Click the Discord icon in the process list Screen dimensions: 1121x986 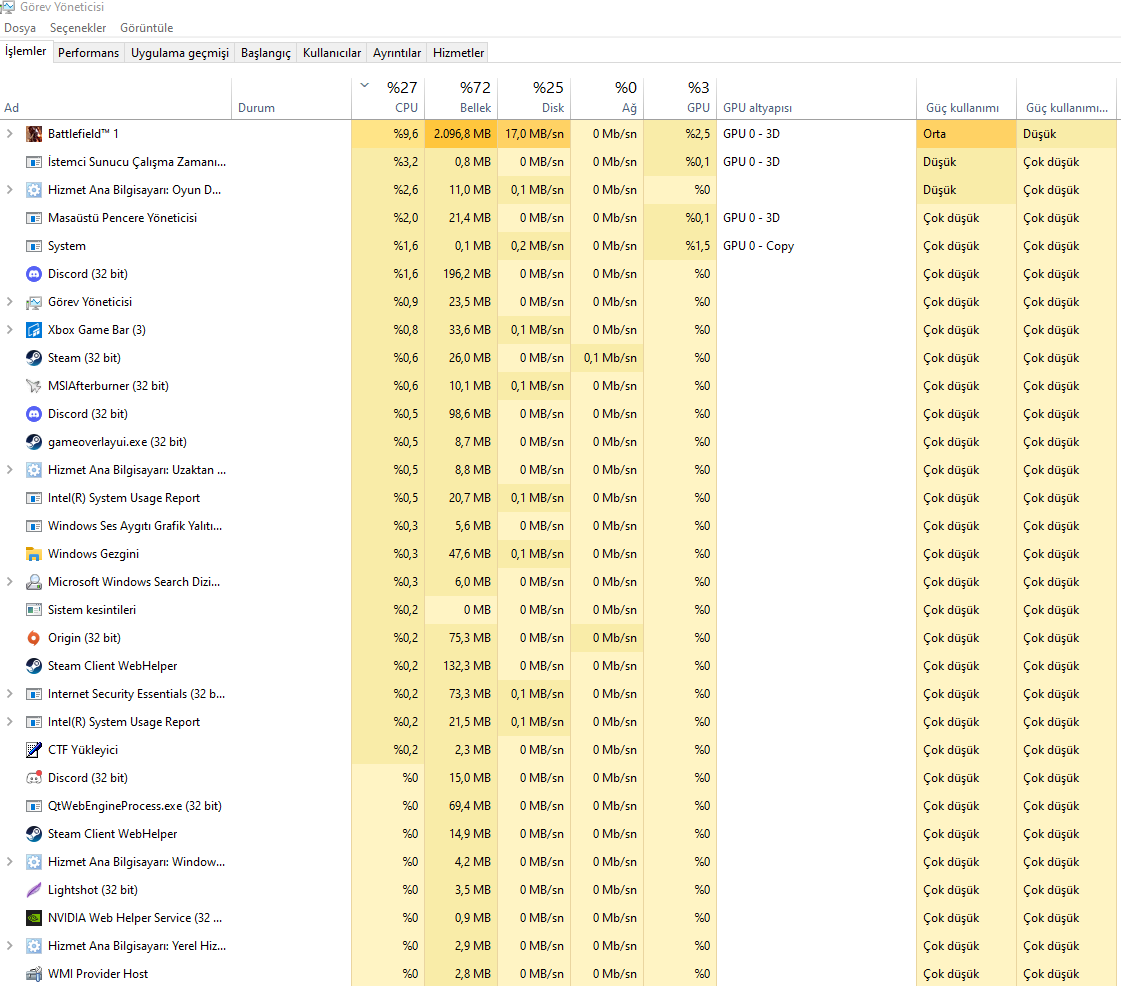33,273
